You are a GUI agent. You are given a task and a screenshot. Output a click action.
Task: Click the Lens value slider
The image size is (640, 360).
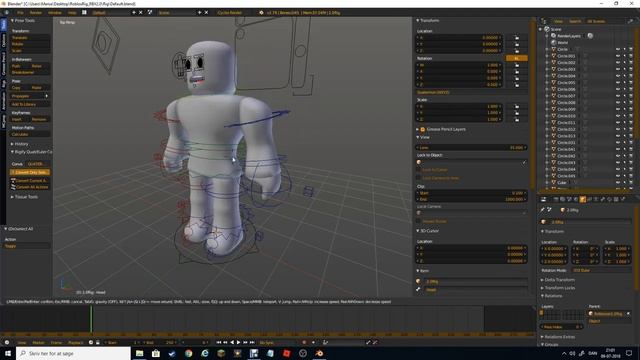click(x=471, y=148)
